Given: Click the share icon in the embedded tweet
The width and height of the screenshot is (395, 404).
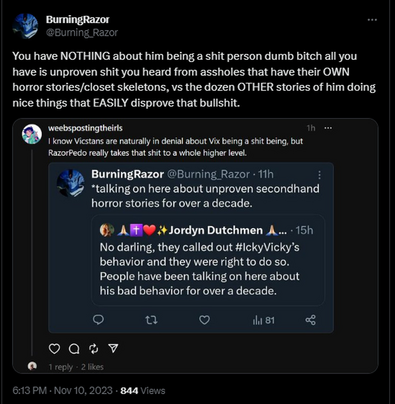Looking at the screenshot, I should point(310,320).
